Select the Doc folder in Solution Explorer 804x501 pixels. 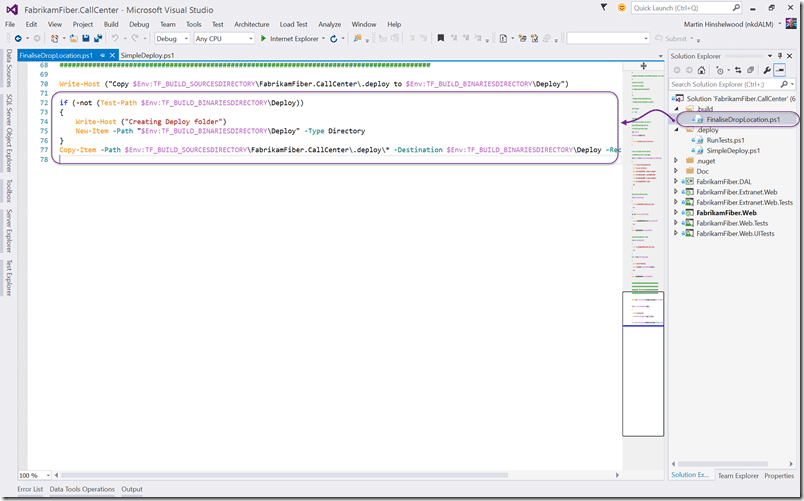click(x=702, y=171)
